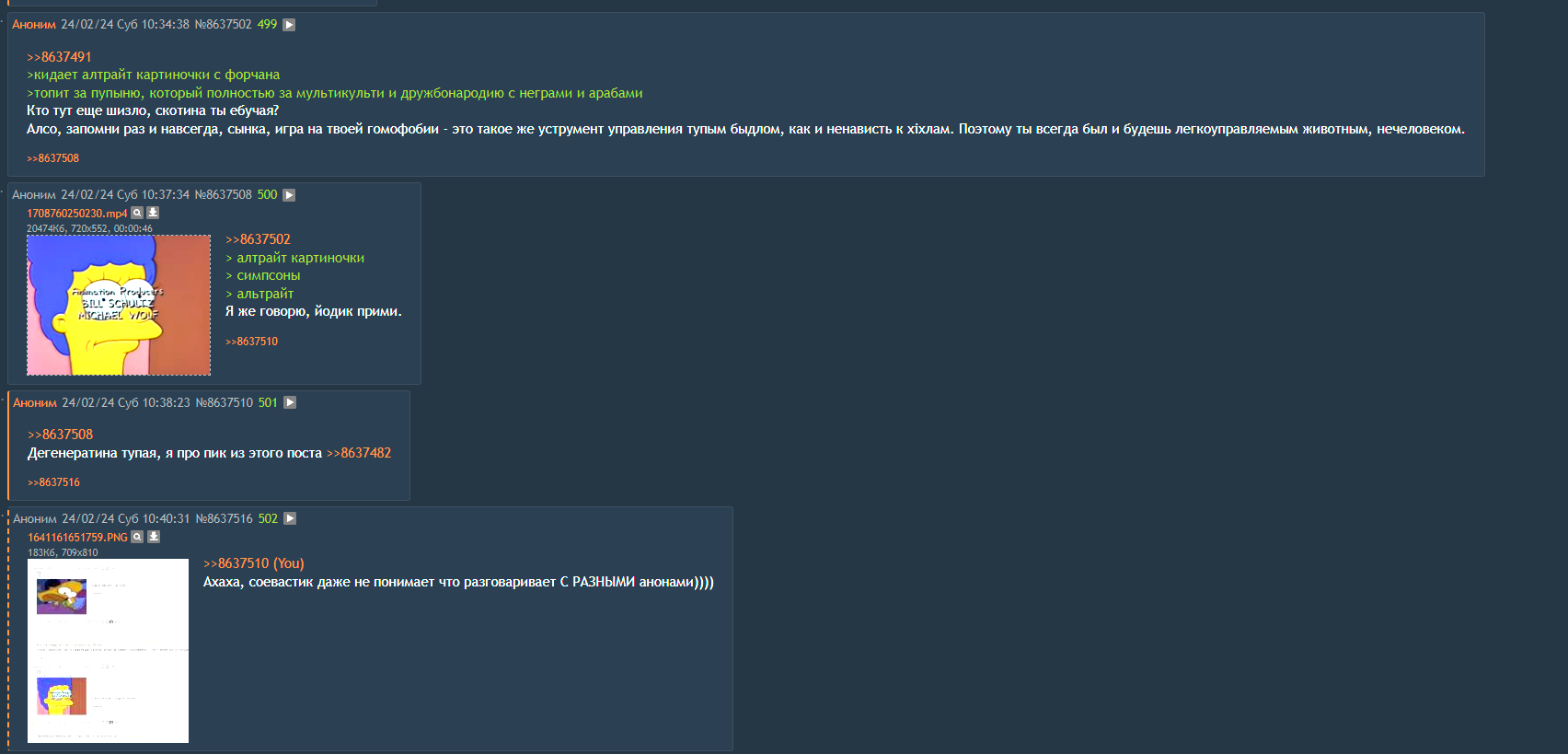The image size is (1568, 754).
Task: Open post menu arrow for post №8637502
Action: click(289, 25)
